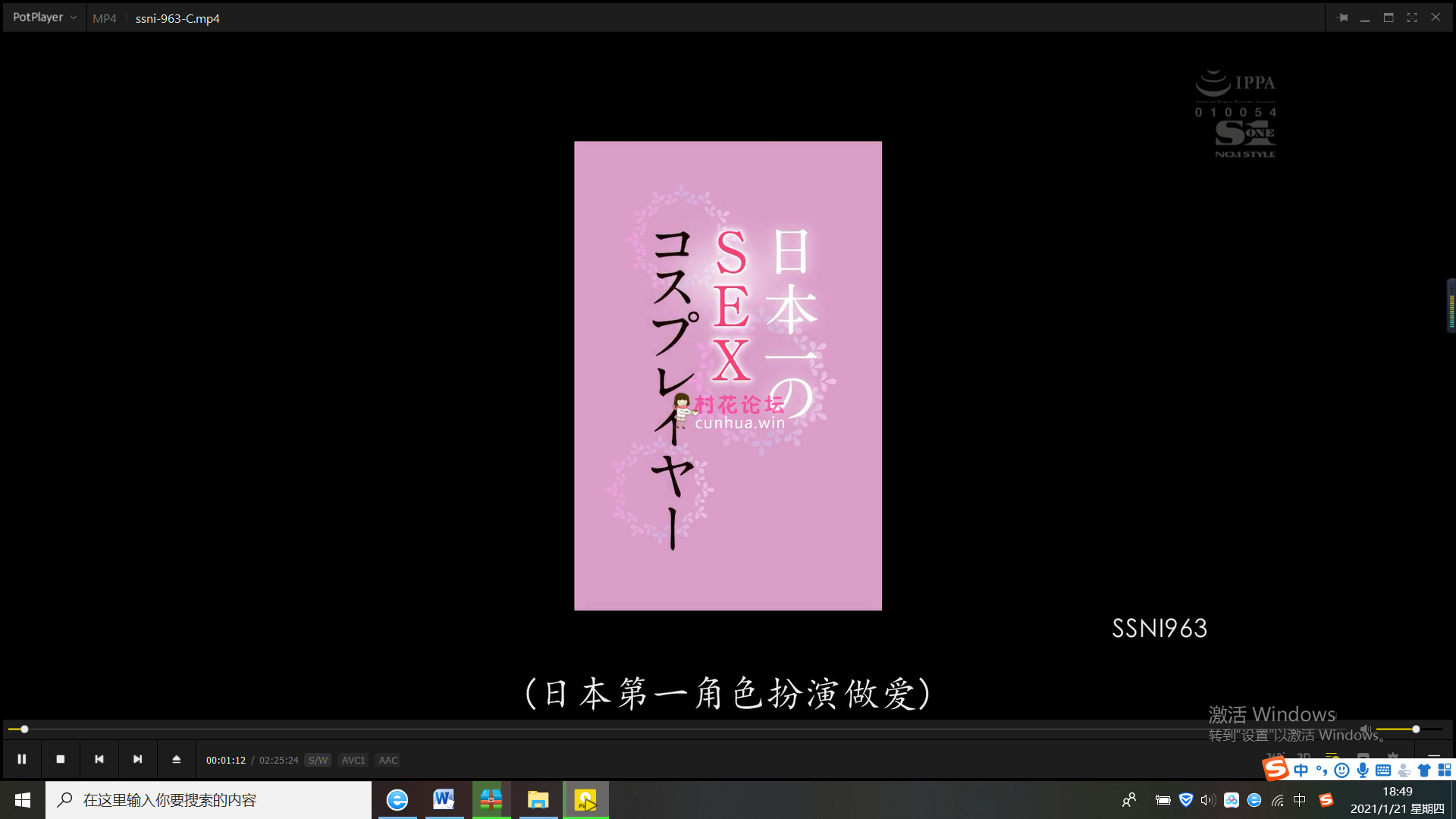Screen dimensions: 1456x819
Task: Open the browser from the taskbar
Action: [x=397, y=800]
